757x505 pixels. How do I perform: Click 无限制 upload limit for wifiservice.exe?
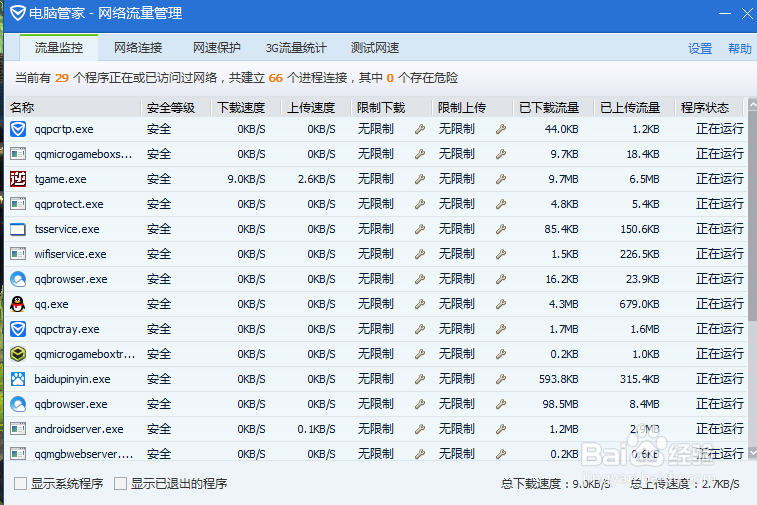pos(457,254)
